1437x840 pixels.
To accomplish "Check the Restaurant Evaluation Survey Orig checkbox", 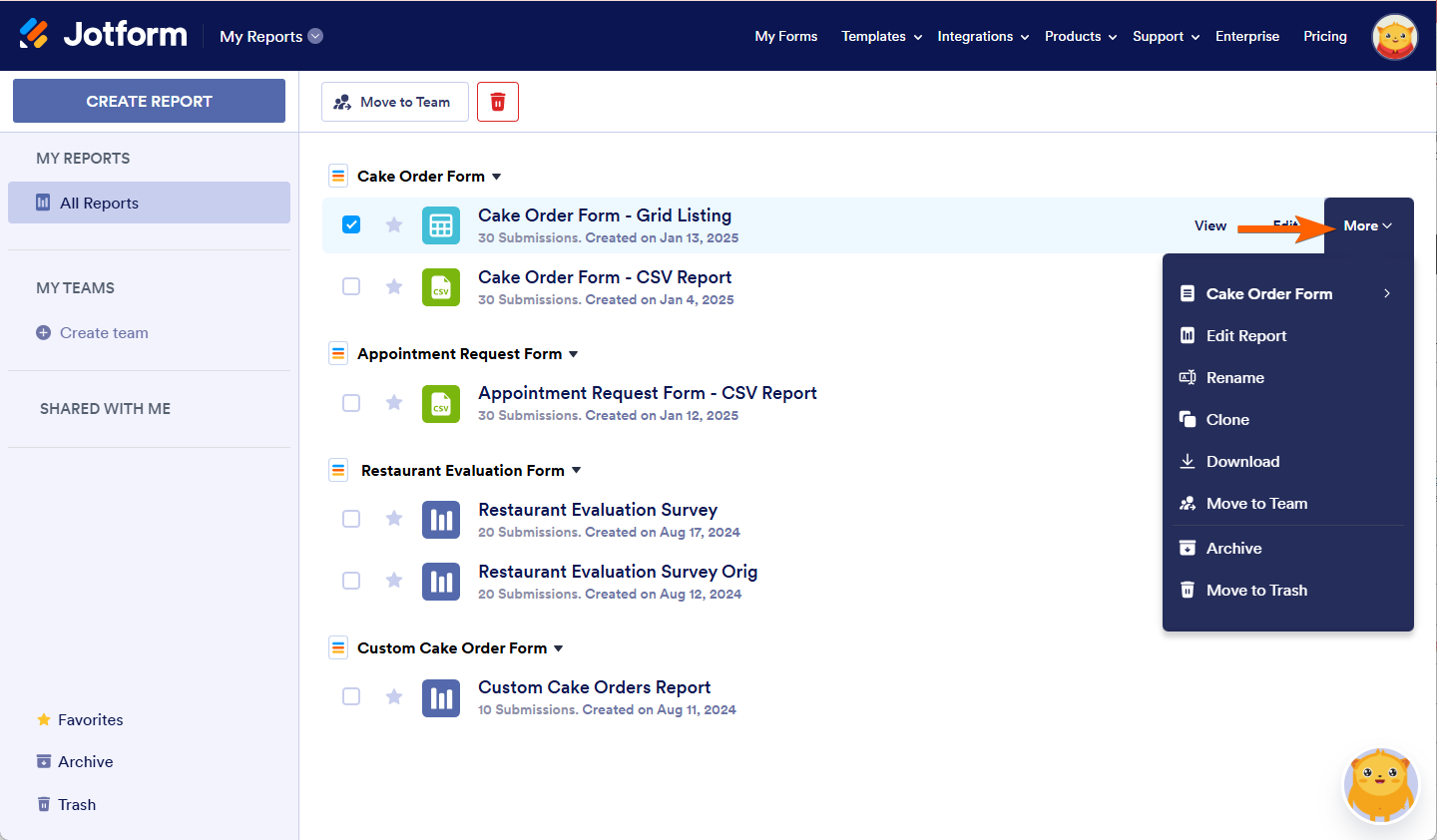I will tap(351, 581).
